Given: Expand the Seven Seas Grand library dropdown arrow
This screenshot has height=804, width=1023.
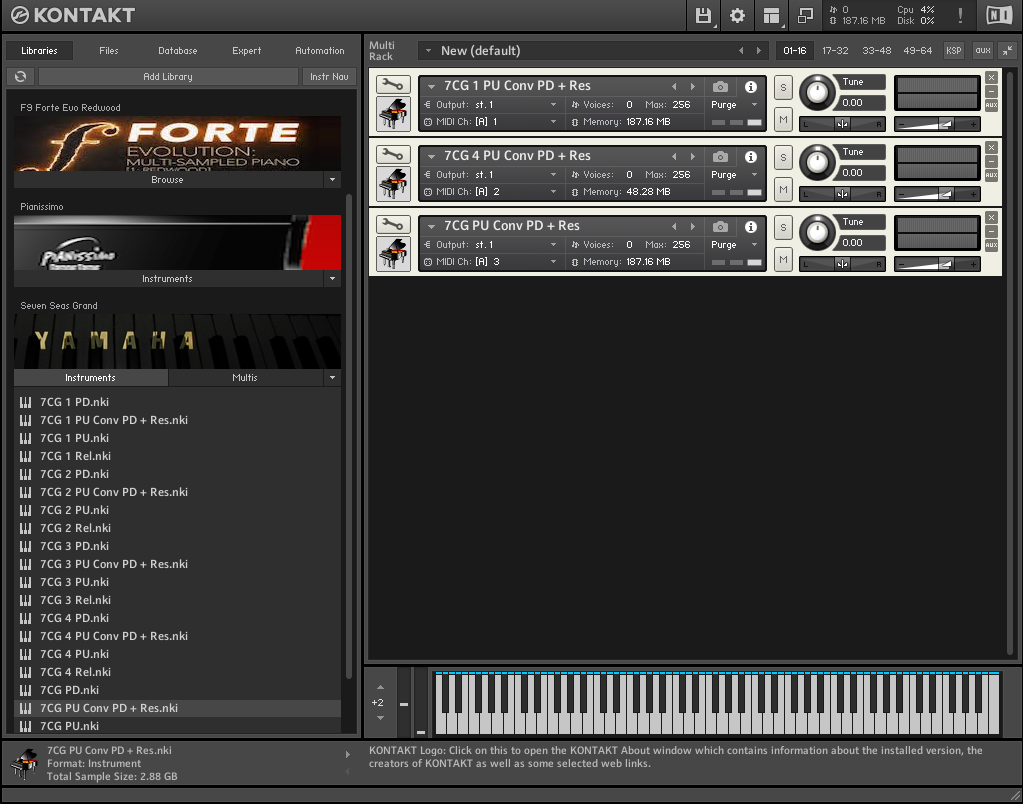Looking at the screenshot, I should click(x=332, y=377).
